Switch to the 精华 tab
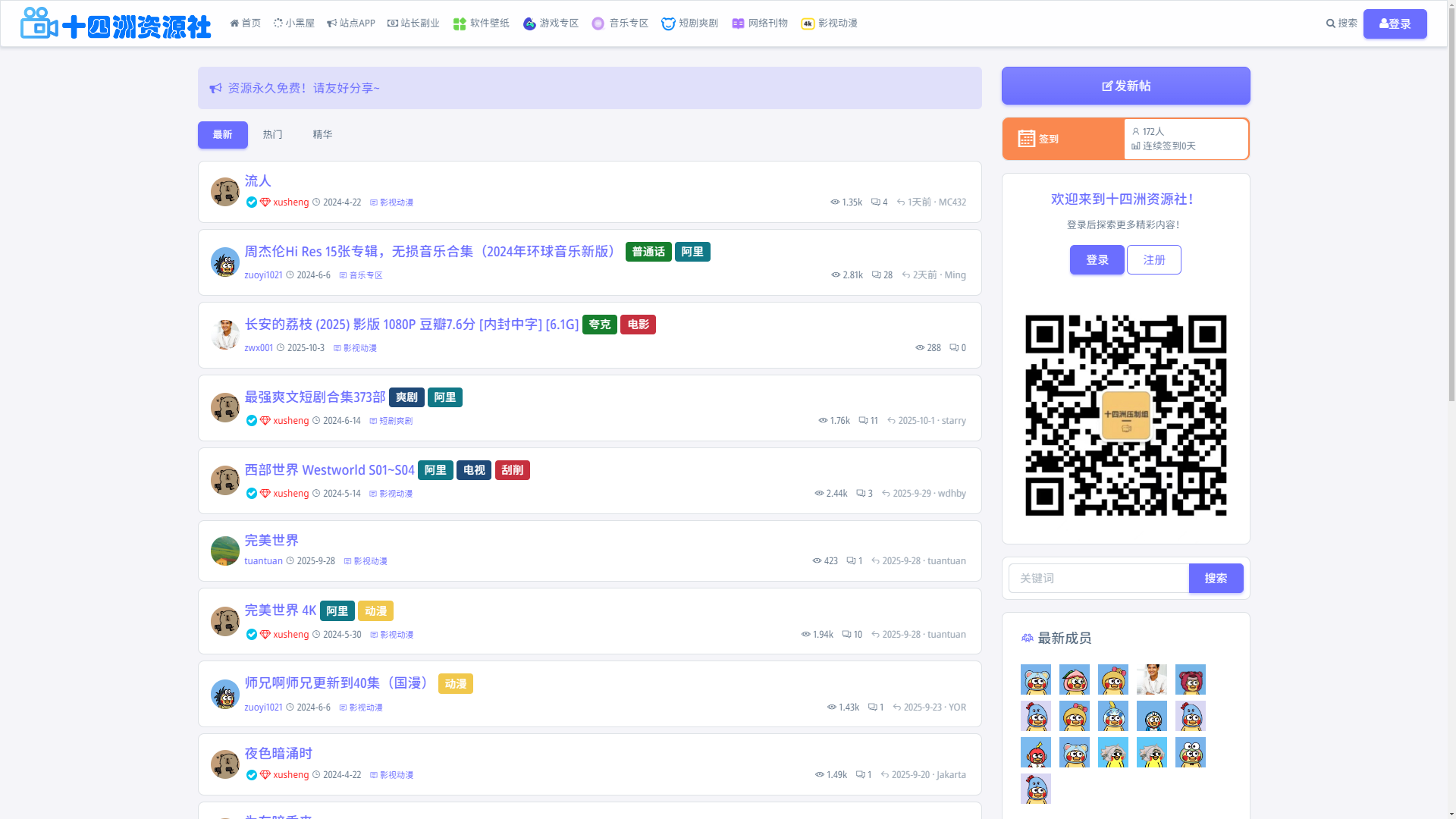This screenshot has height=819, width=1456. click(322, 134)
